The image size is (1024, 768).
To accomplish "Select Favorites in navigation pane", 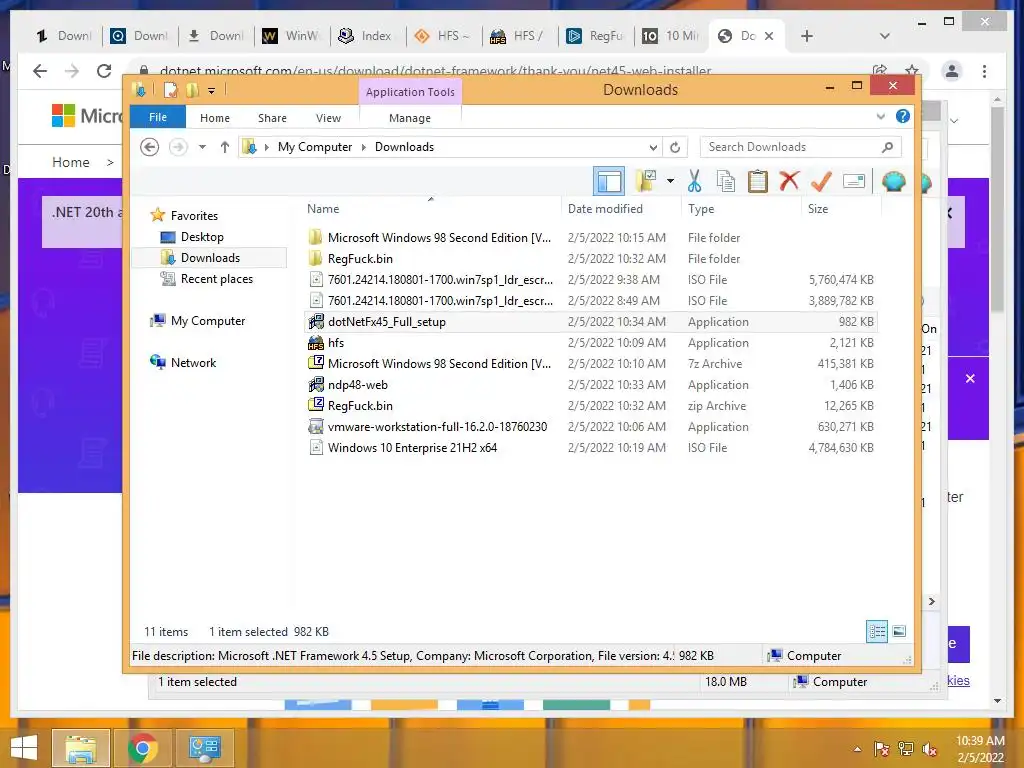I will pos(194,216).
